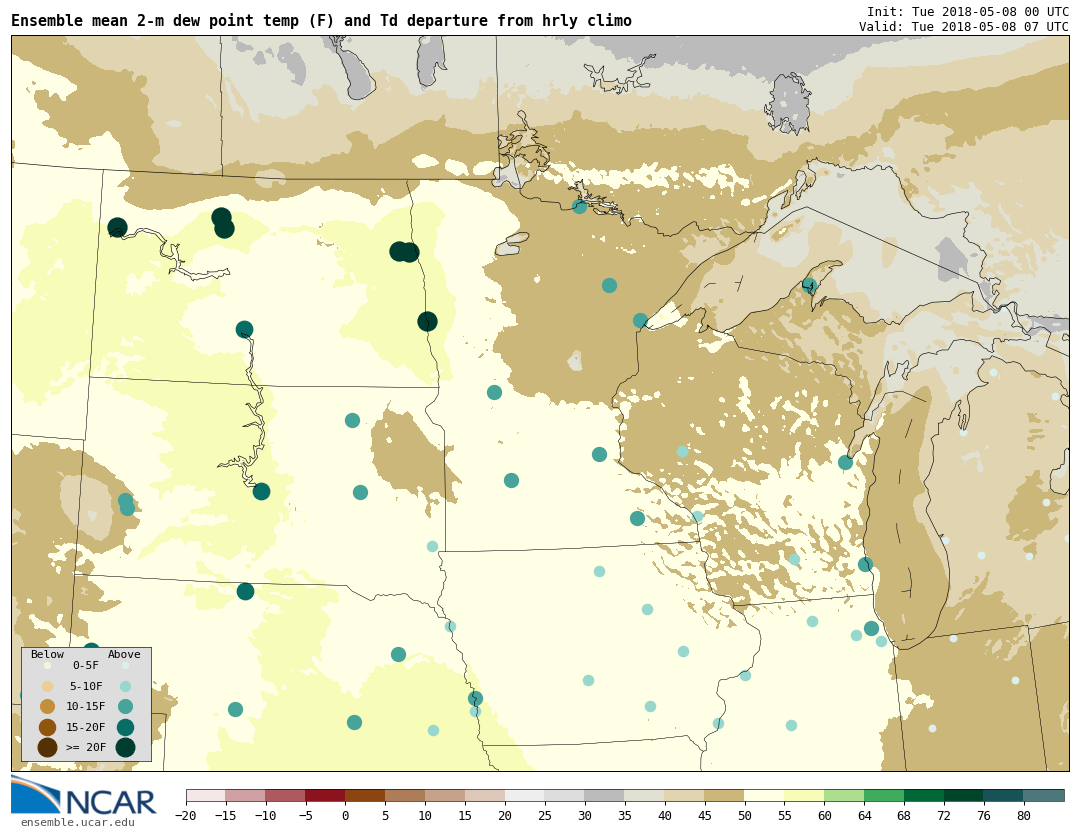Click the '5-10F' legend label
The width and height of the screenshot is (1080, 834).
pyautogui.click(x=86, y=687)
